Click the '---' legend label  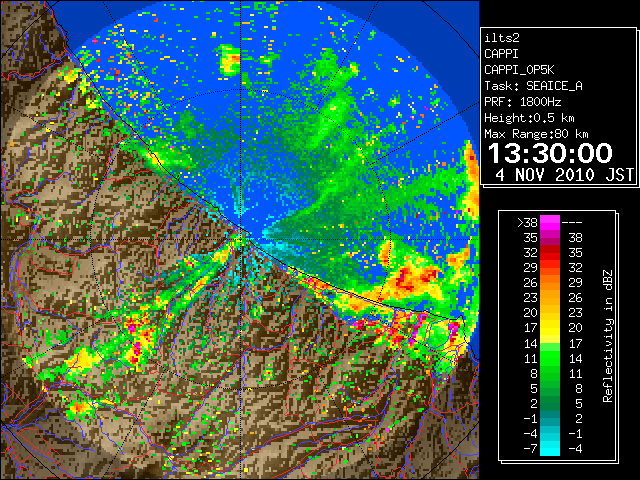(x=572, y=222)
